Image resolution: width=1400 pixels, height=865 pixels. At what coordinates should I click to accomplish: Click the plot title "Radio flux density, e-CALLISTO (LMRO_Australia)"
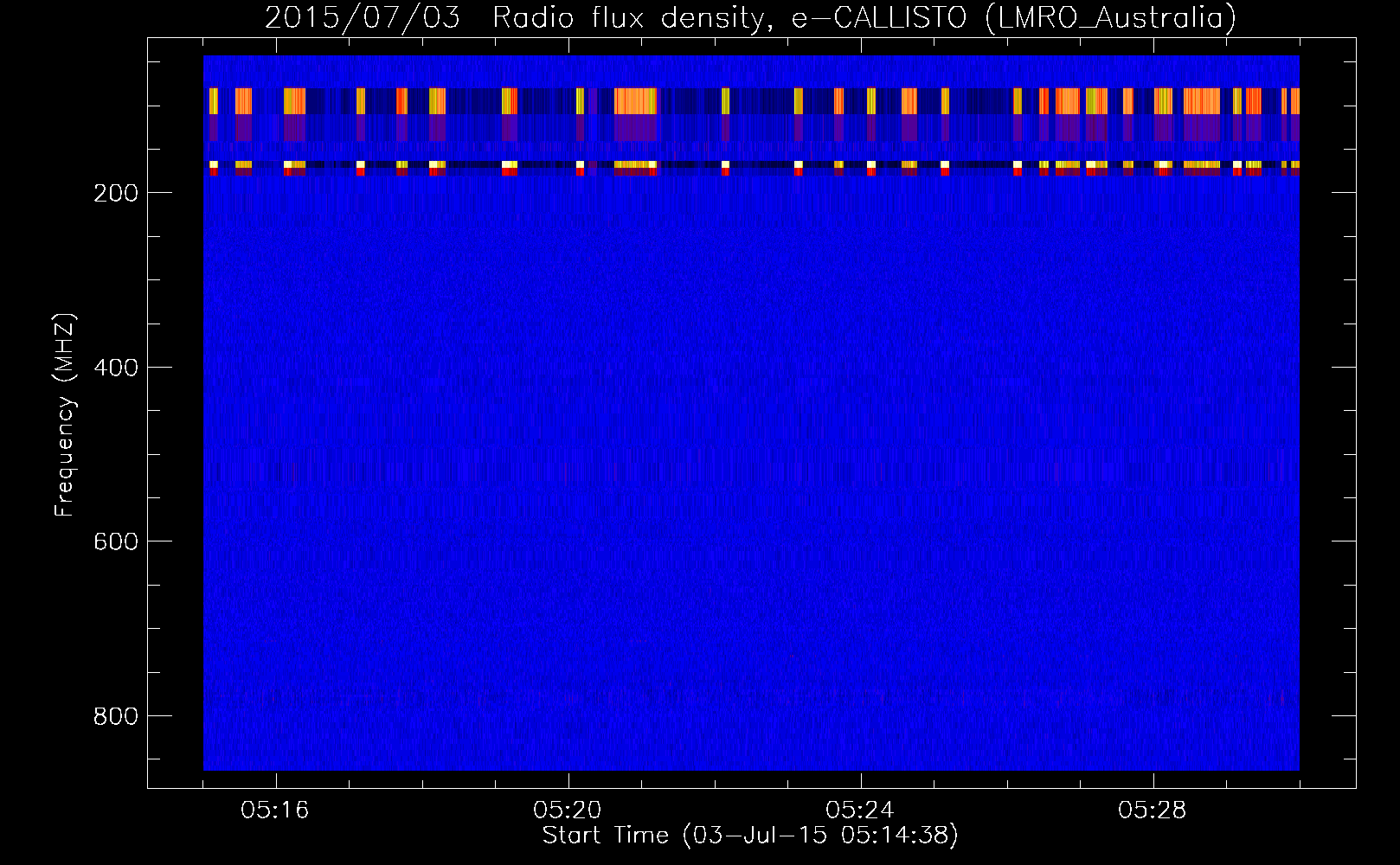pyautogui.click(x=864, y=17)
